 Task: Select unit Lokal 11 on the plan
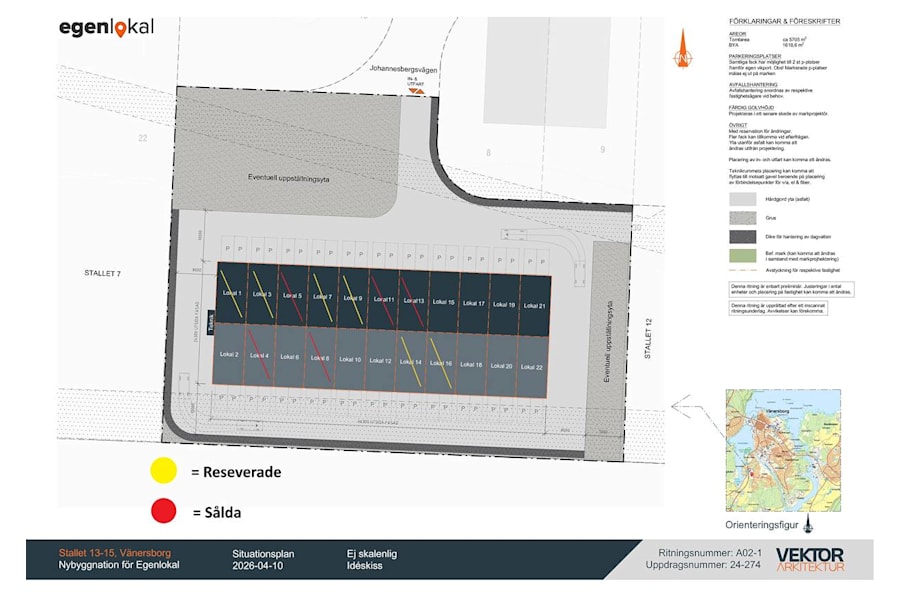(x=383, y=299)
